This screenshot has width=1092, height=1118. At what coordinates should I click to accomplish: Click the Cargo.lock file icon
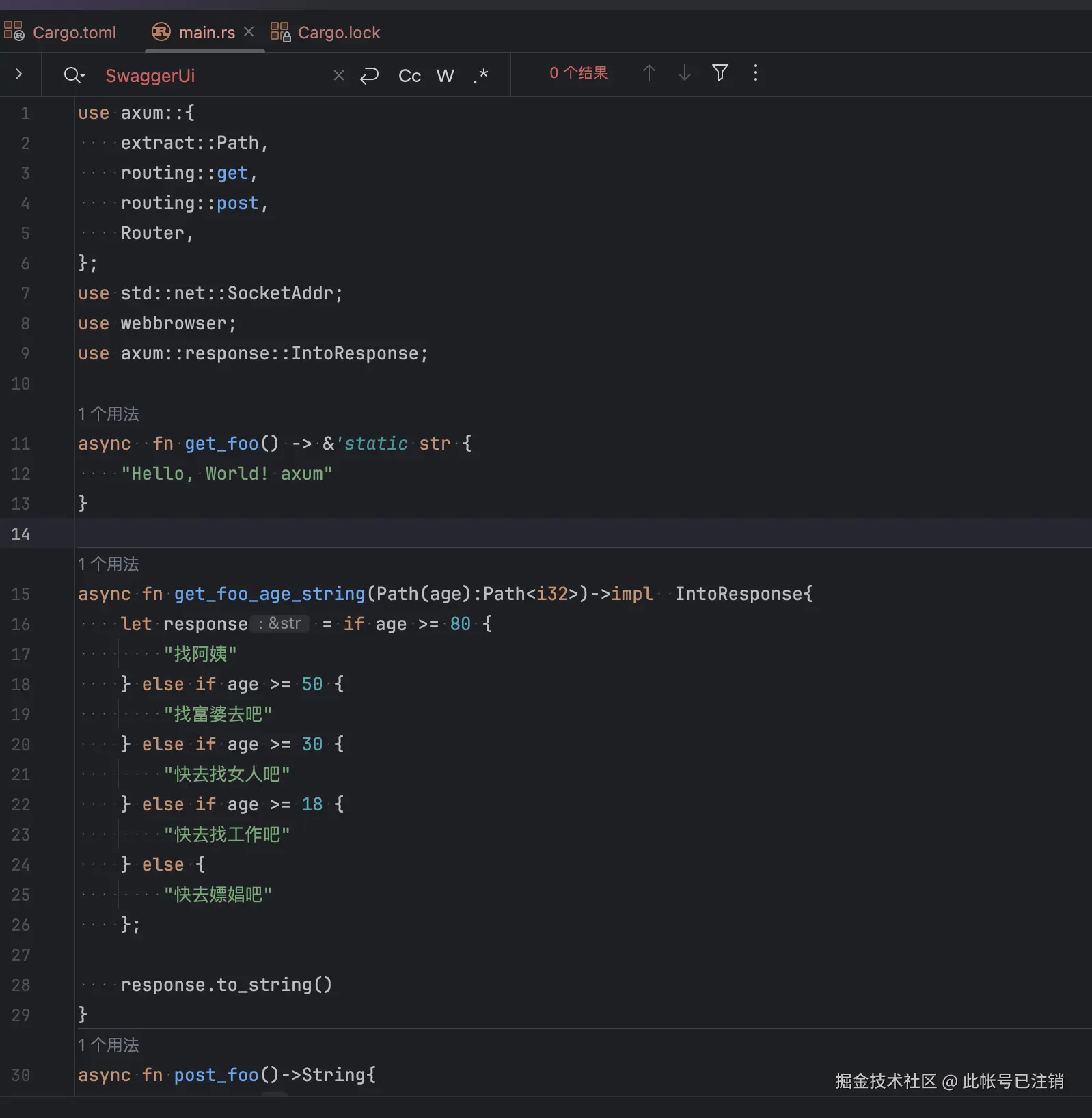[280, 31]
